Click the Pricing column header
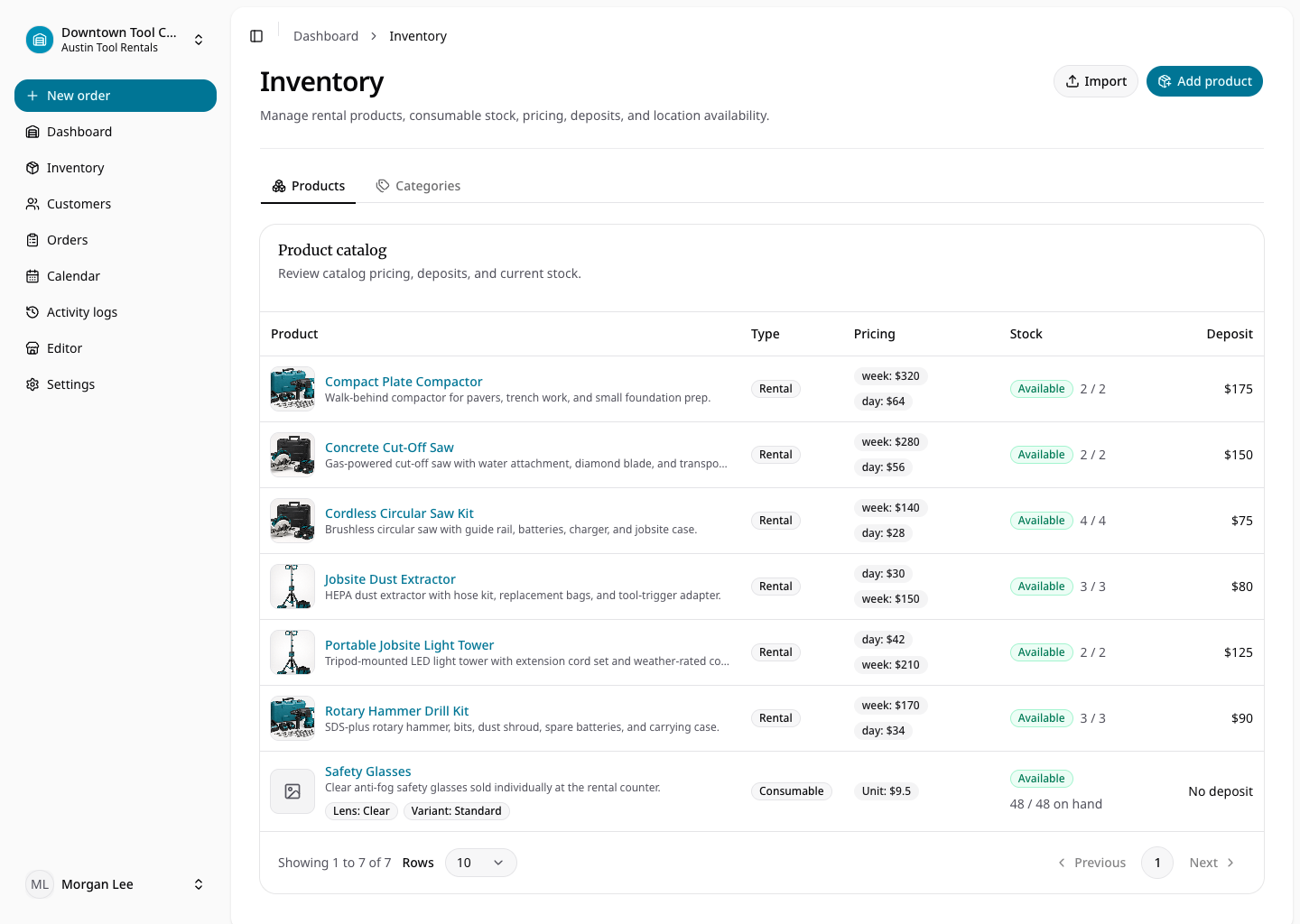1300x924 pixels. 874,334
